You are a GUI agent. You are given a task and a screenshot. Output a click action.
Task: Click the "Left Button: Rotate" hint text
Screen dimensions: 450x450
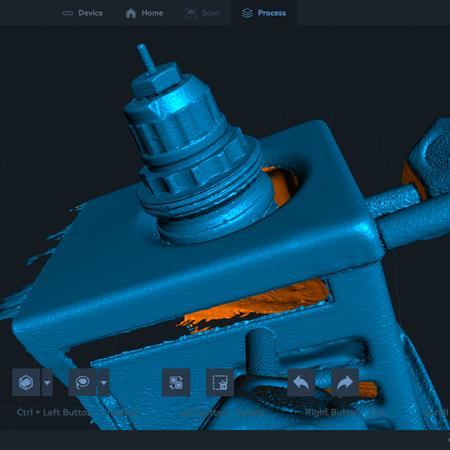tap(221, 413)
